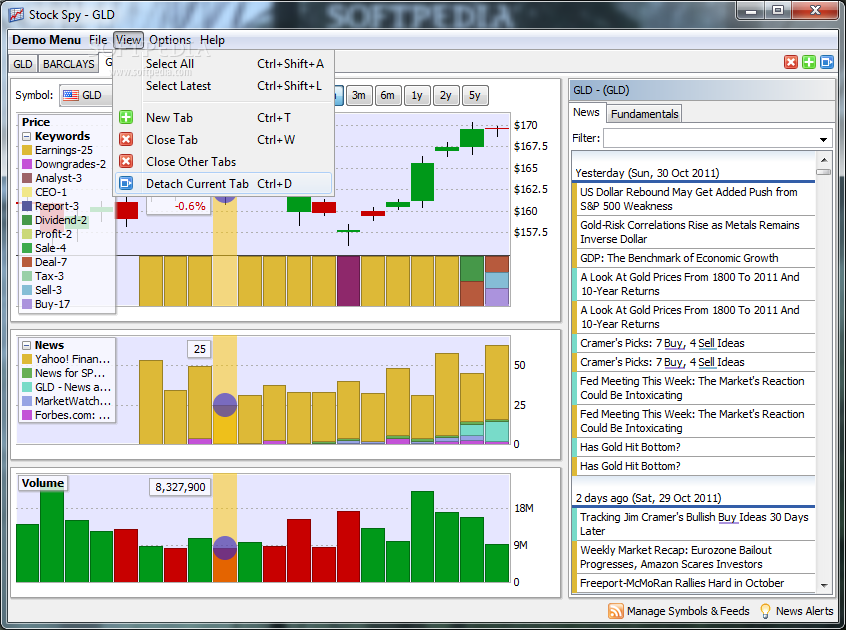The width and height of the screenshot is (846, 630).
Task: Click the Analyst-3 keyword swatch
Action: coord(27,179)
